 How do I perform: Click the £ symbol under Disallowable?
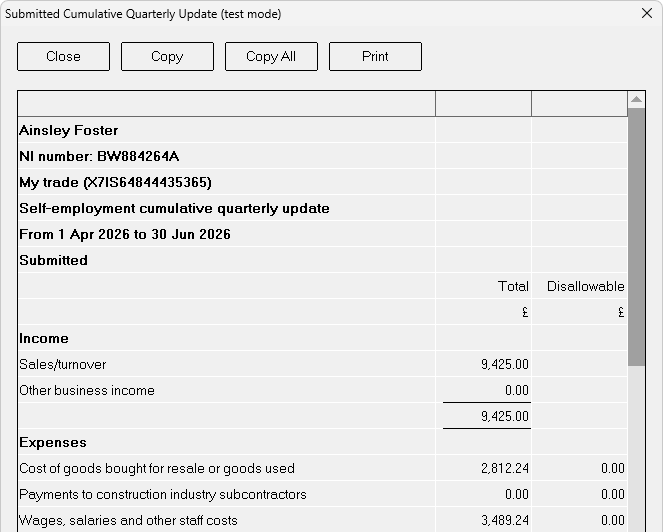click(621, 313)
